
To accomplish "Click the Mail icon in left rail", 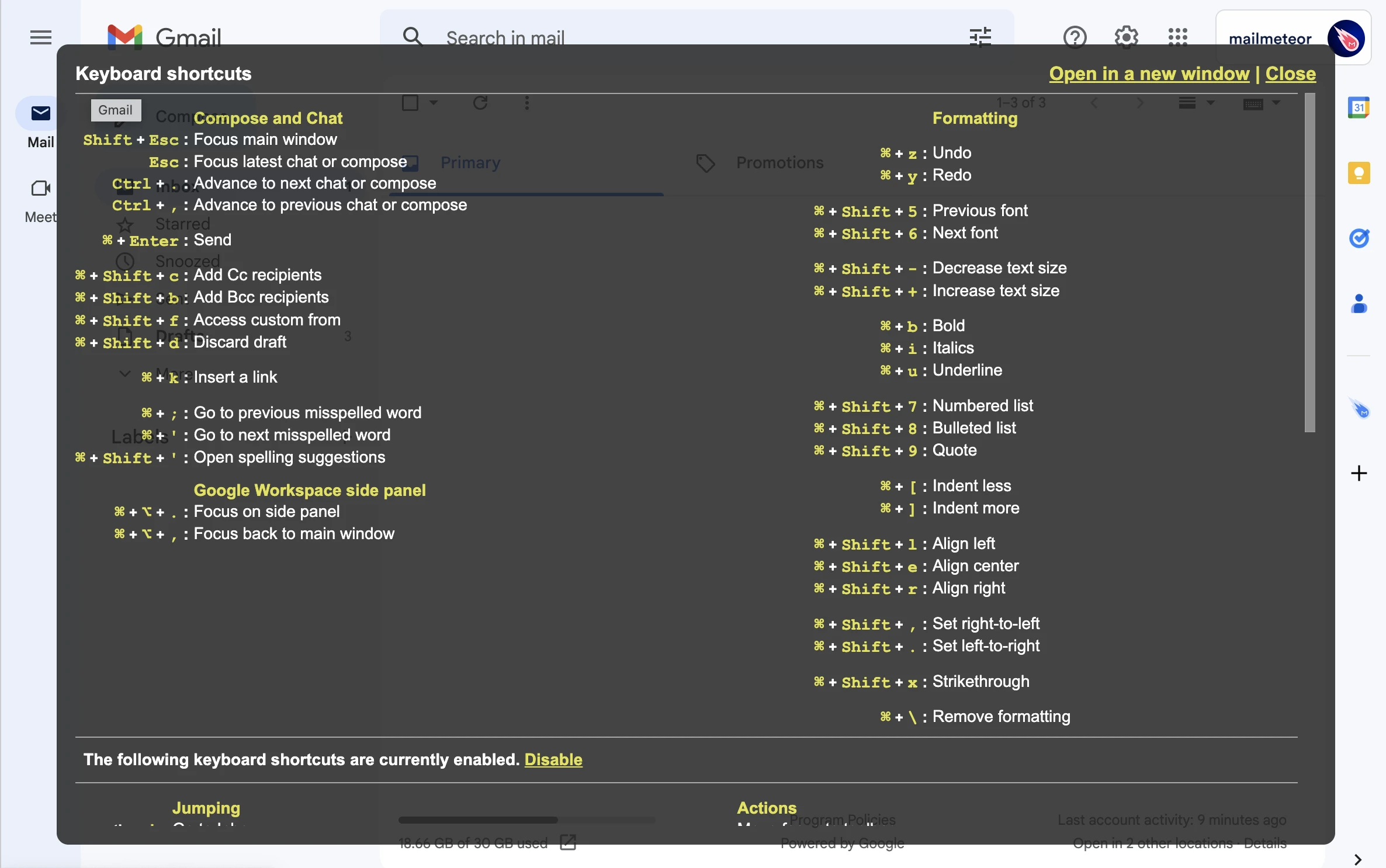I will 40,113.
